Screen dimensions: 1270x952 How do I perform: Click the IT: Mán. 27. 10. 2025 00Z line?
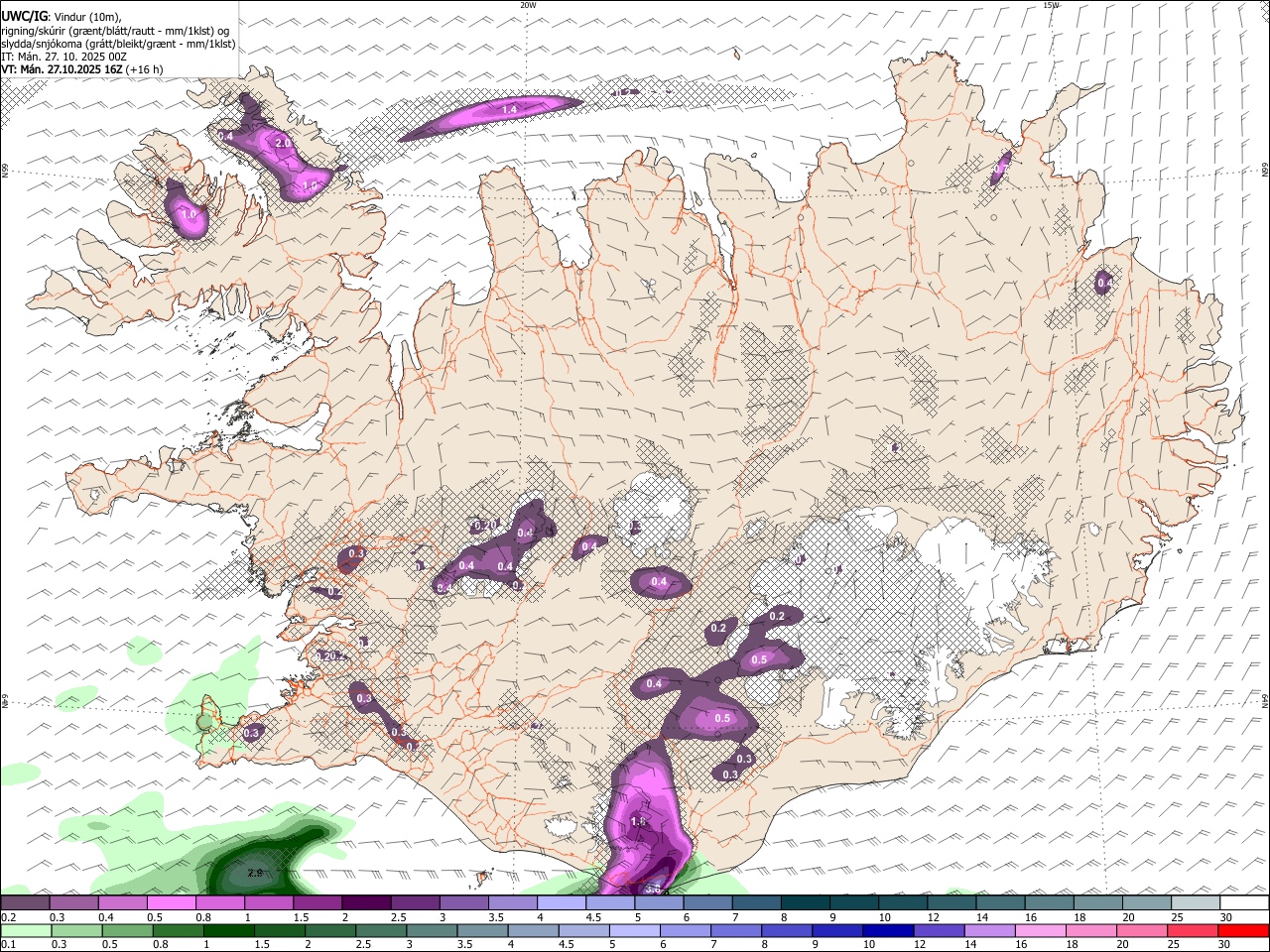[x=63, y=57]
